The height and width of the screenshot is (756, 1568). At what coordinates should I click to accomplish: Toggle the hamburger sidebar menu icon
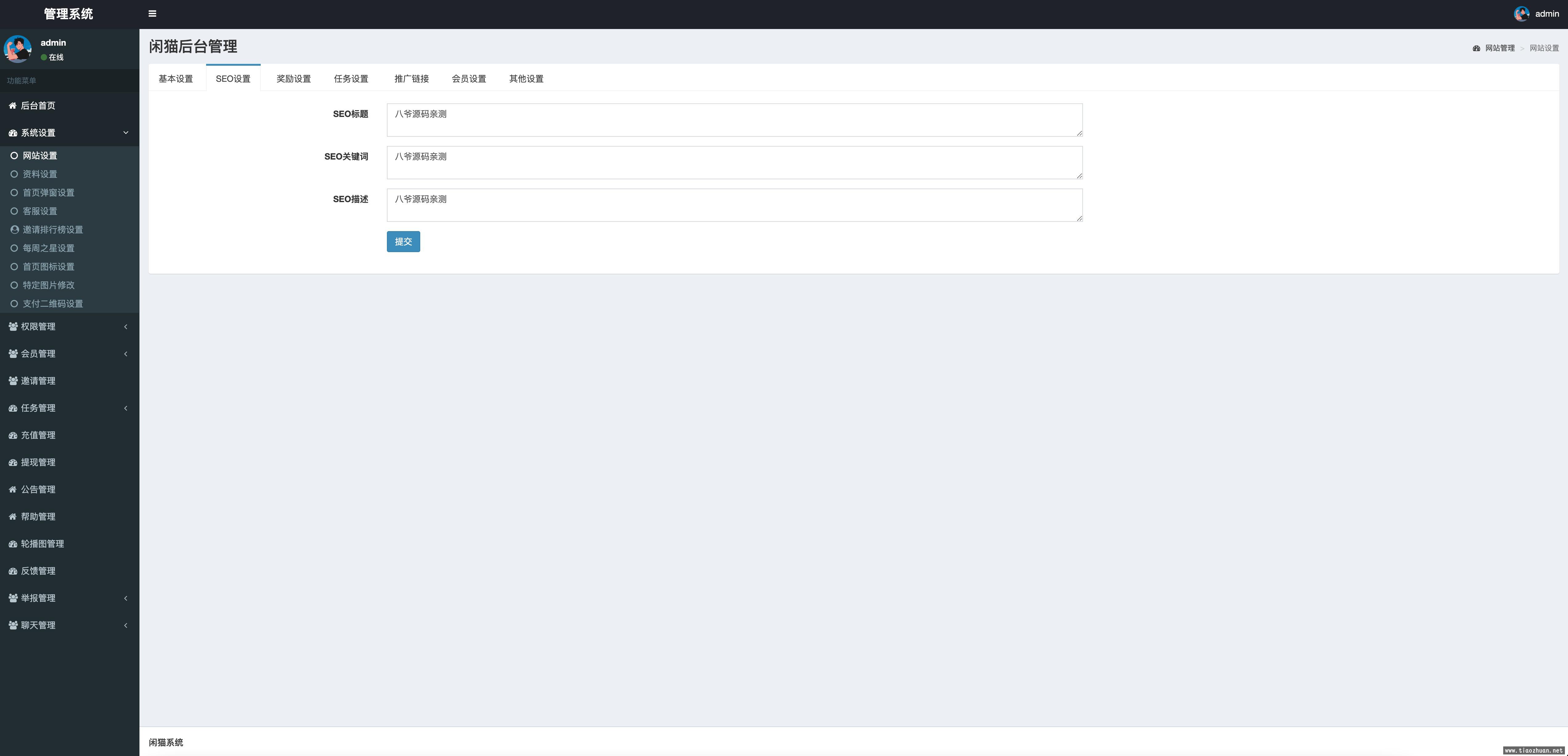(152, 13)
